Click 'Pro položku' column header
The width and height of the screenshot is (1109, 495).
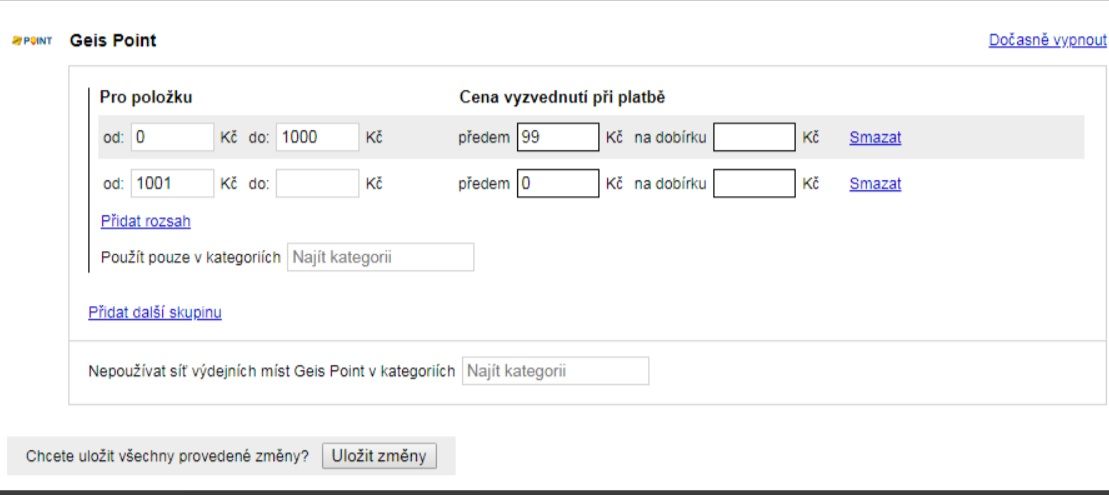(x=146, y=98)
